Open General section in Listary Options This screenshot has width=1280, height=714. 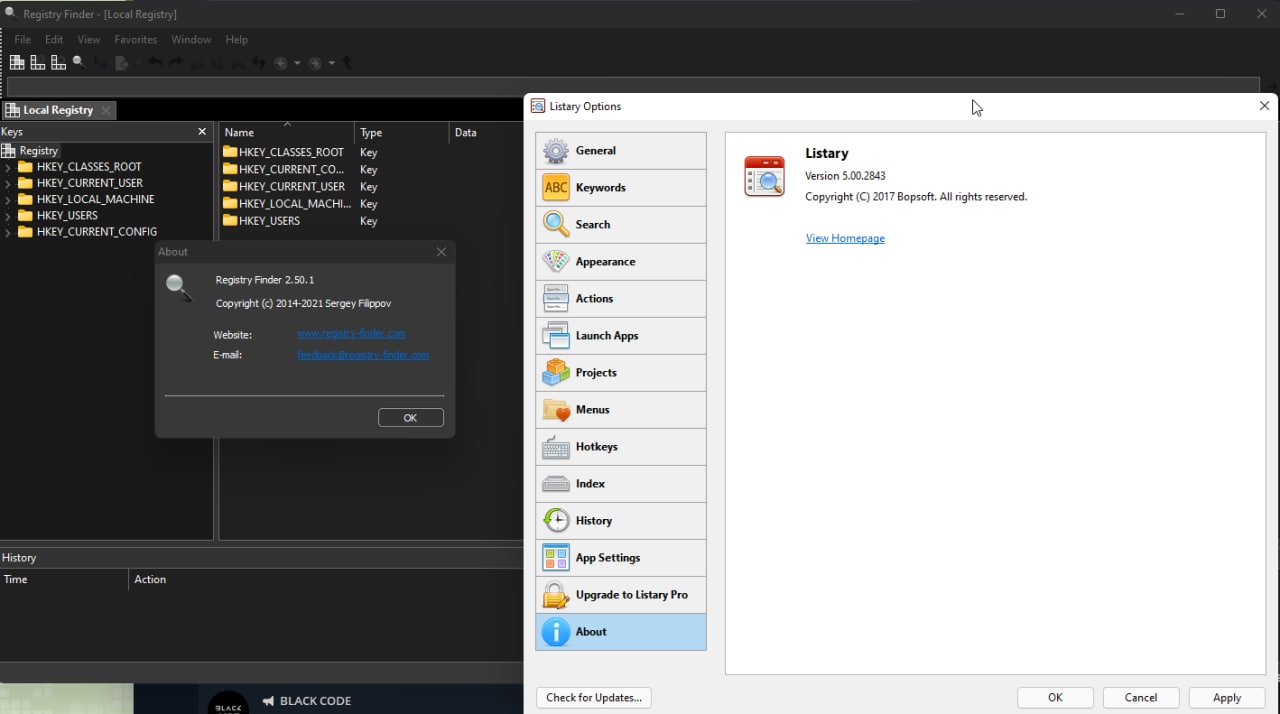pos(621,151)
